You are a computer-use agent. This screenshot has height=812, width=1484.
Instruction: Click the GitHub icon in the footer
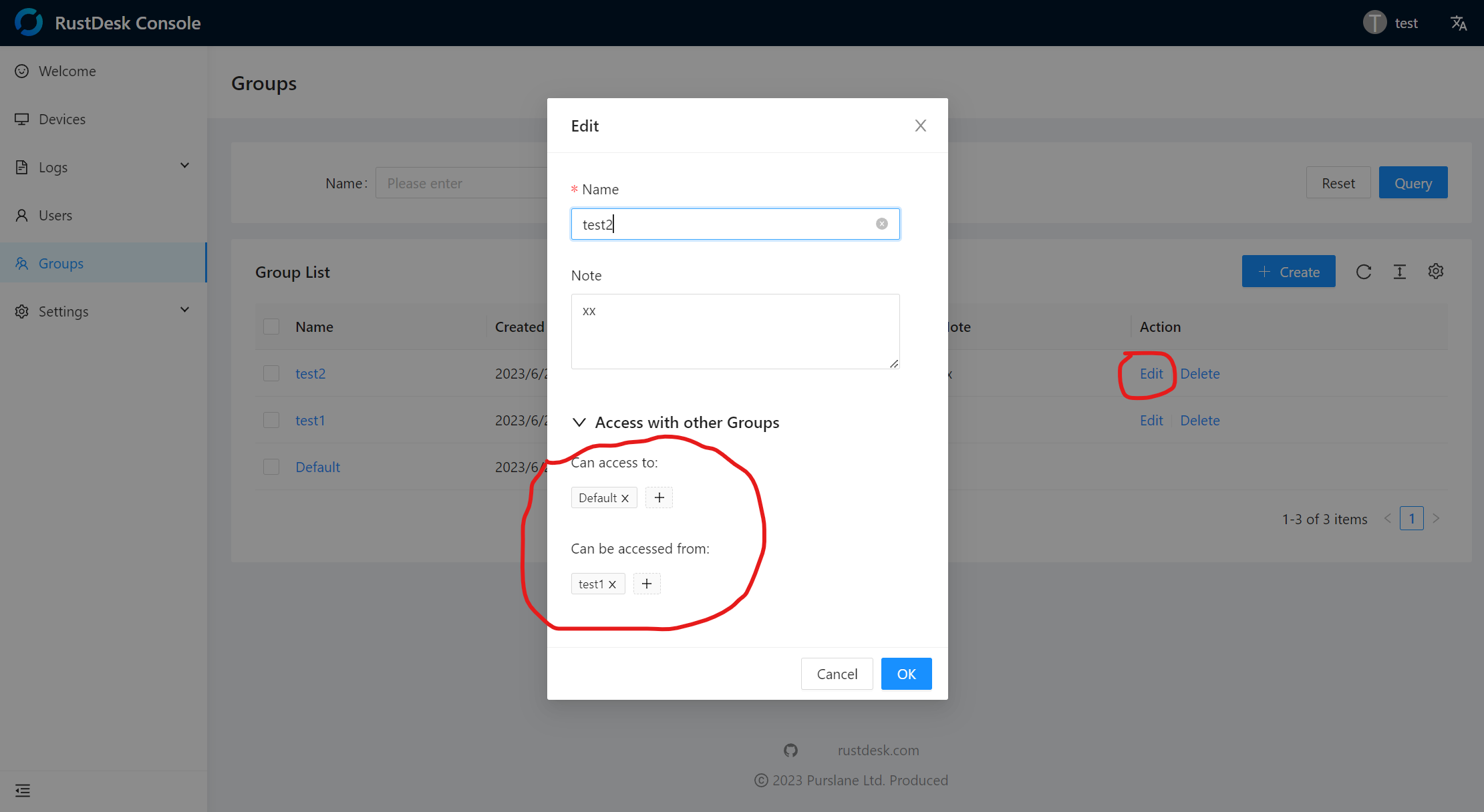click(x=790, y=751)
